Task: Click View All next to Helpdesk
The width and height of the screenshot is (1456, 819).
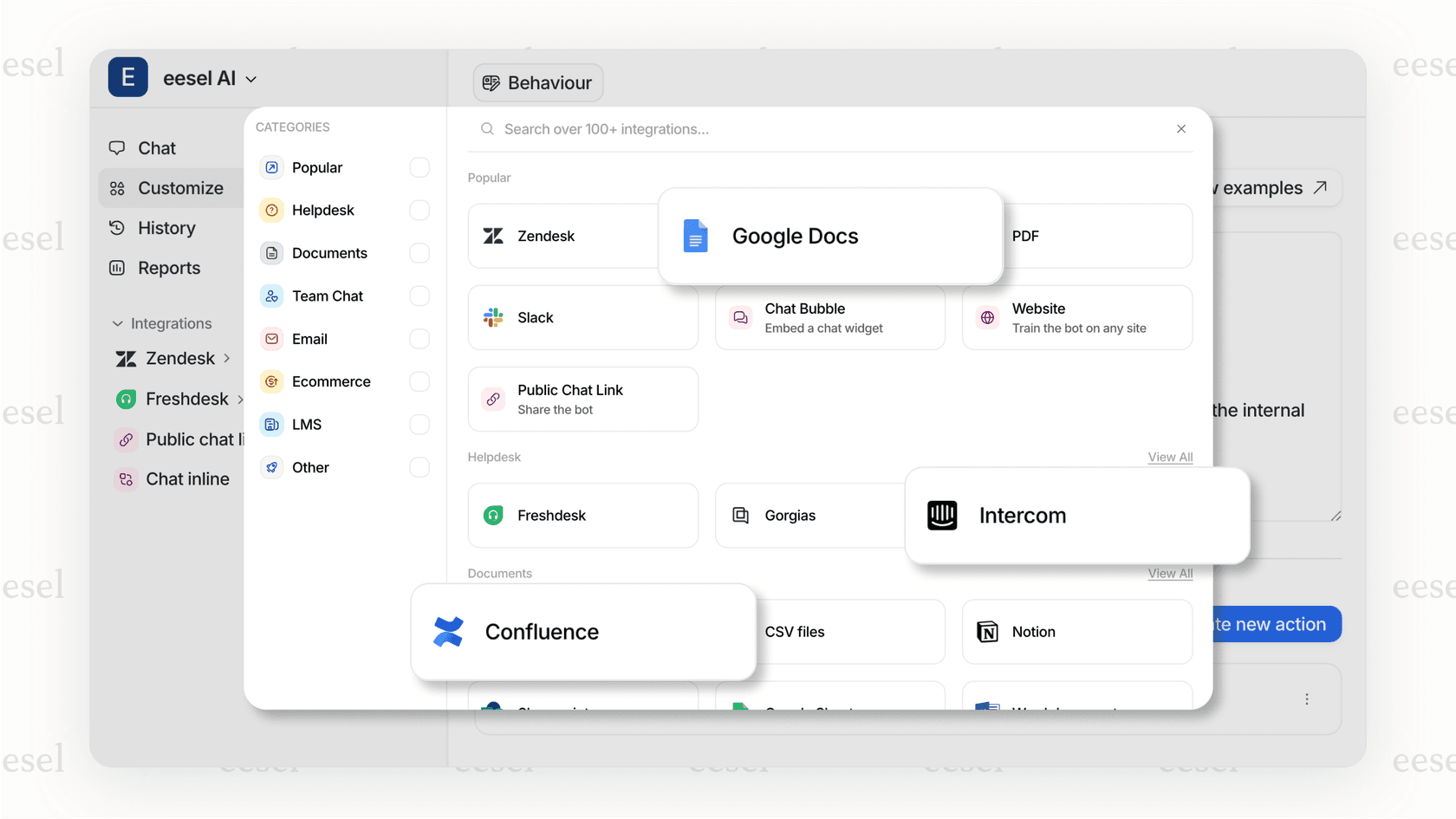Action: coord(1170,457)
